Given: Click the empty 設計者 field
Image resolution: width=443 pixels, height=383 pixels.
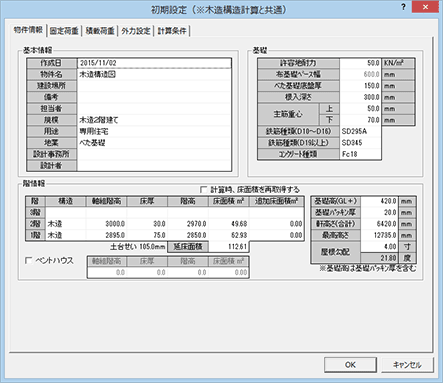Looking at the screenshot, I should point(154,165).
